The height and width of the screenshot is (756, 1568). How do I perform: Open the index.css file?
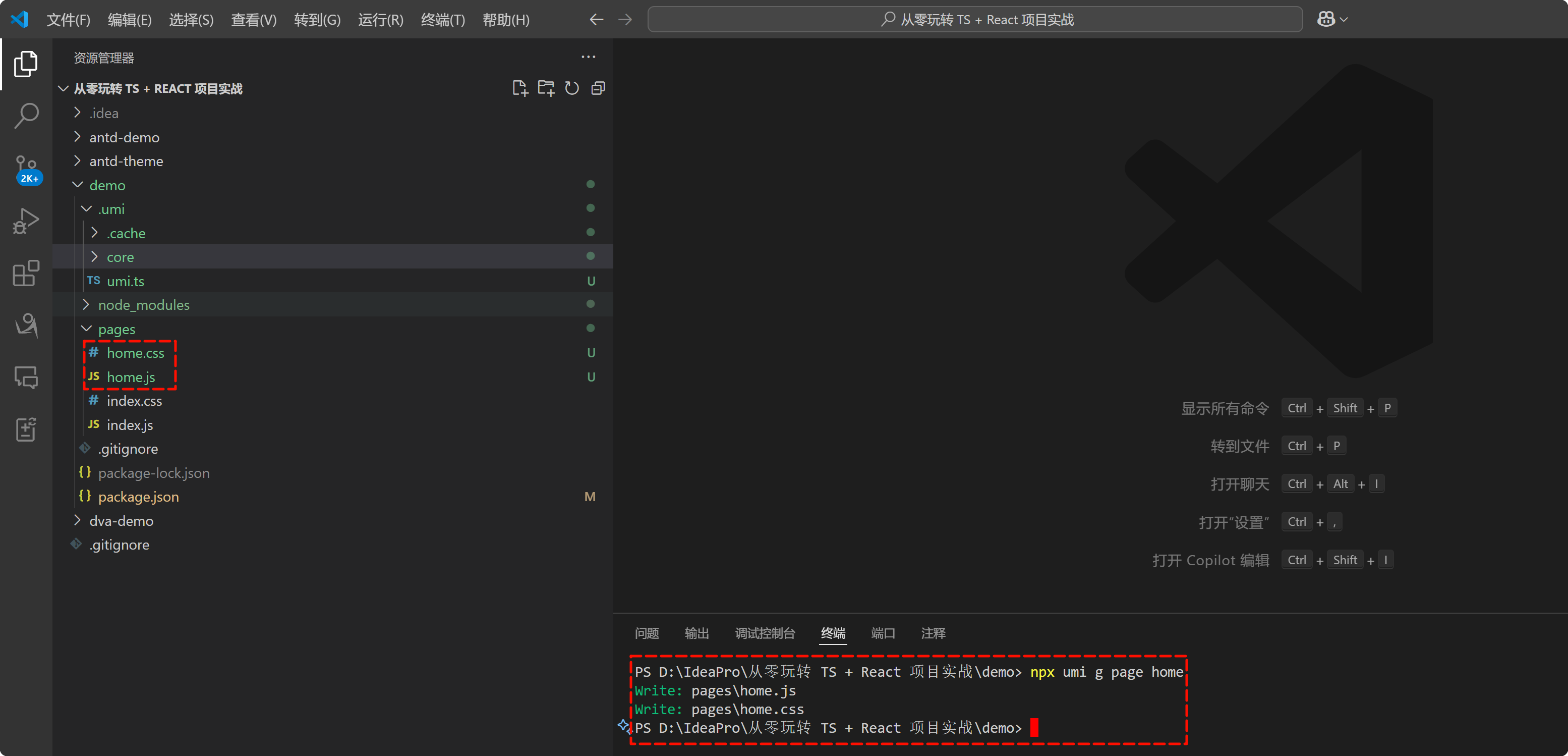tap(333, 401)
